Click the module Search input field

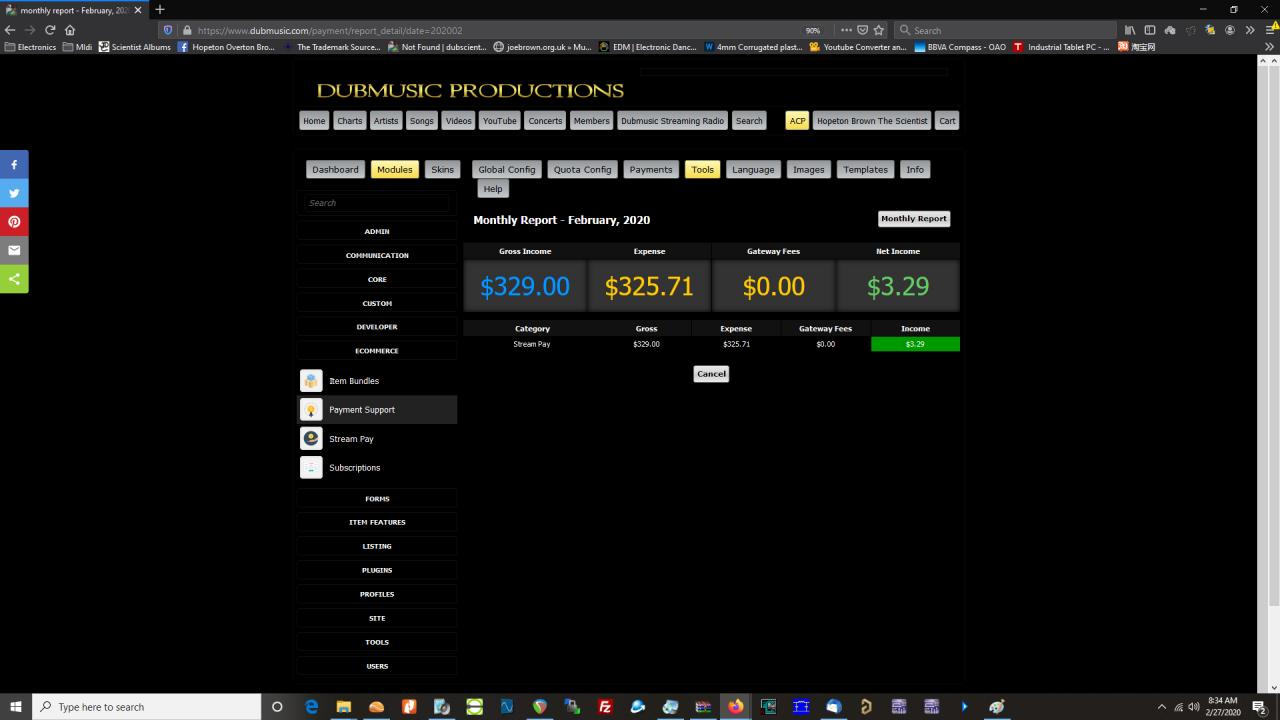[x=377, y=203]
